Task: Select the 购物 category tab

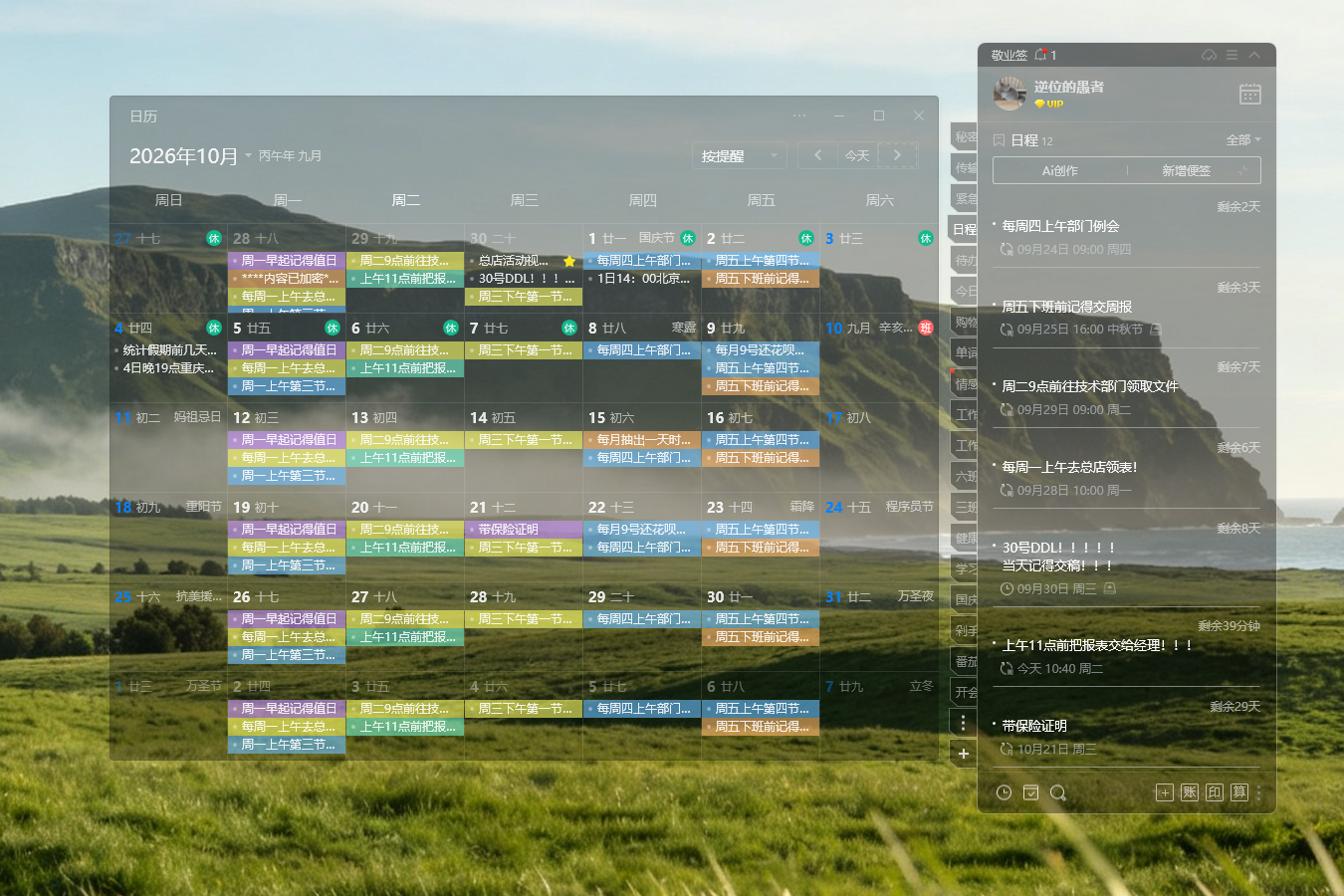Action: pos(964,323)
